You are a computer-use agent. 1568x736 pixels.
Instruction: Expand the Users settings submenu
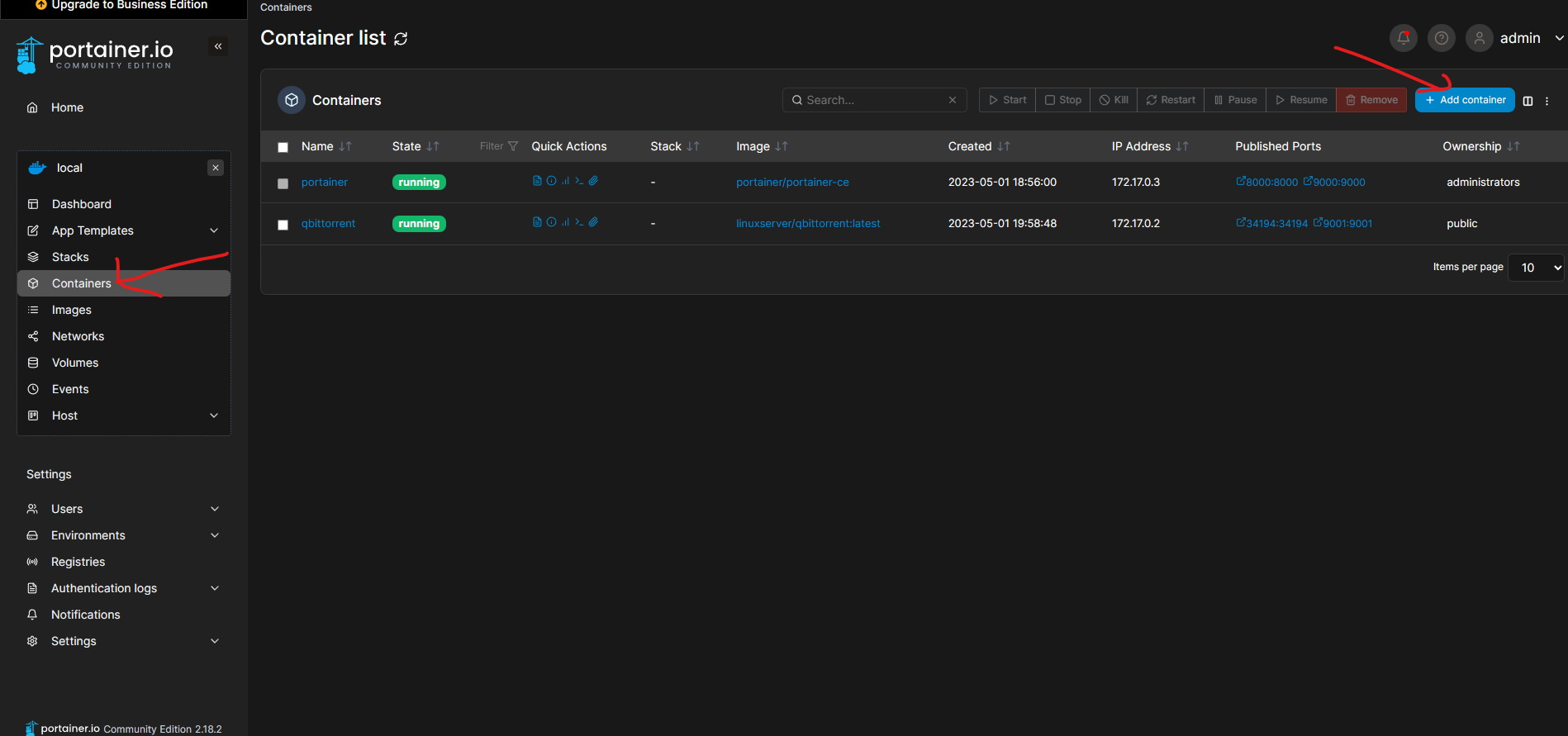tap(215, 509)
